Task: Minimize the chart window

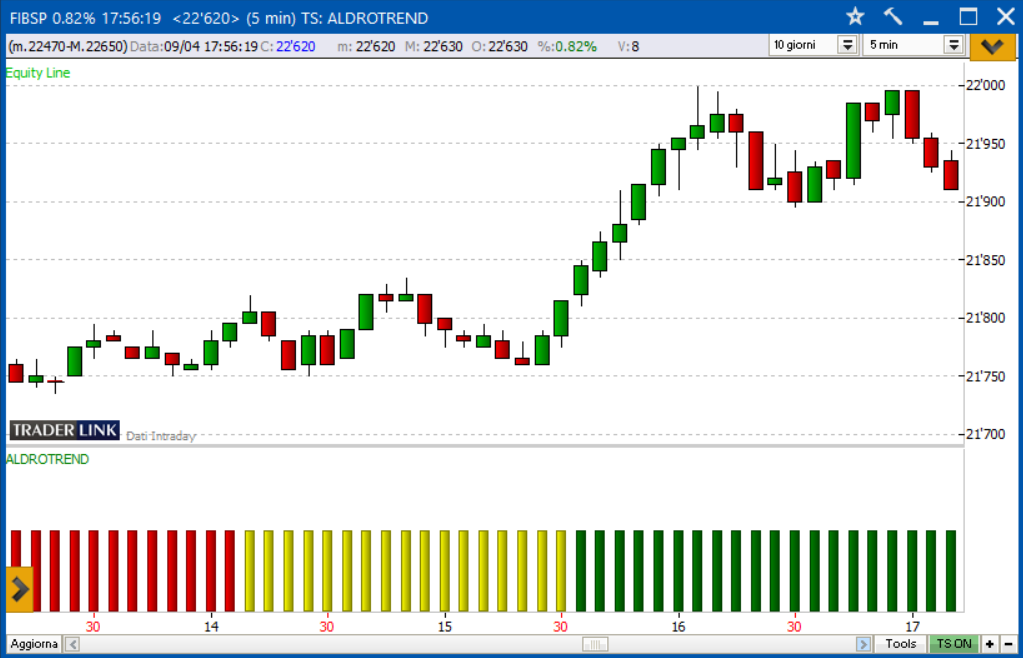Action: pos(931,17)
